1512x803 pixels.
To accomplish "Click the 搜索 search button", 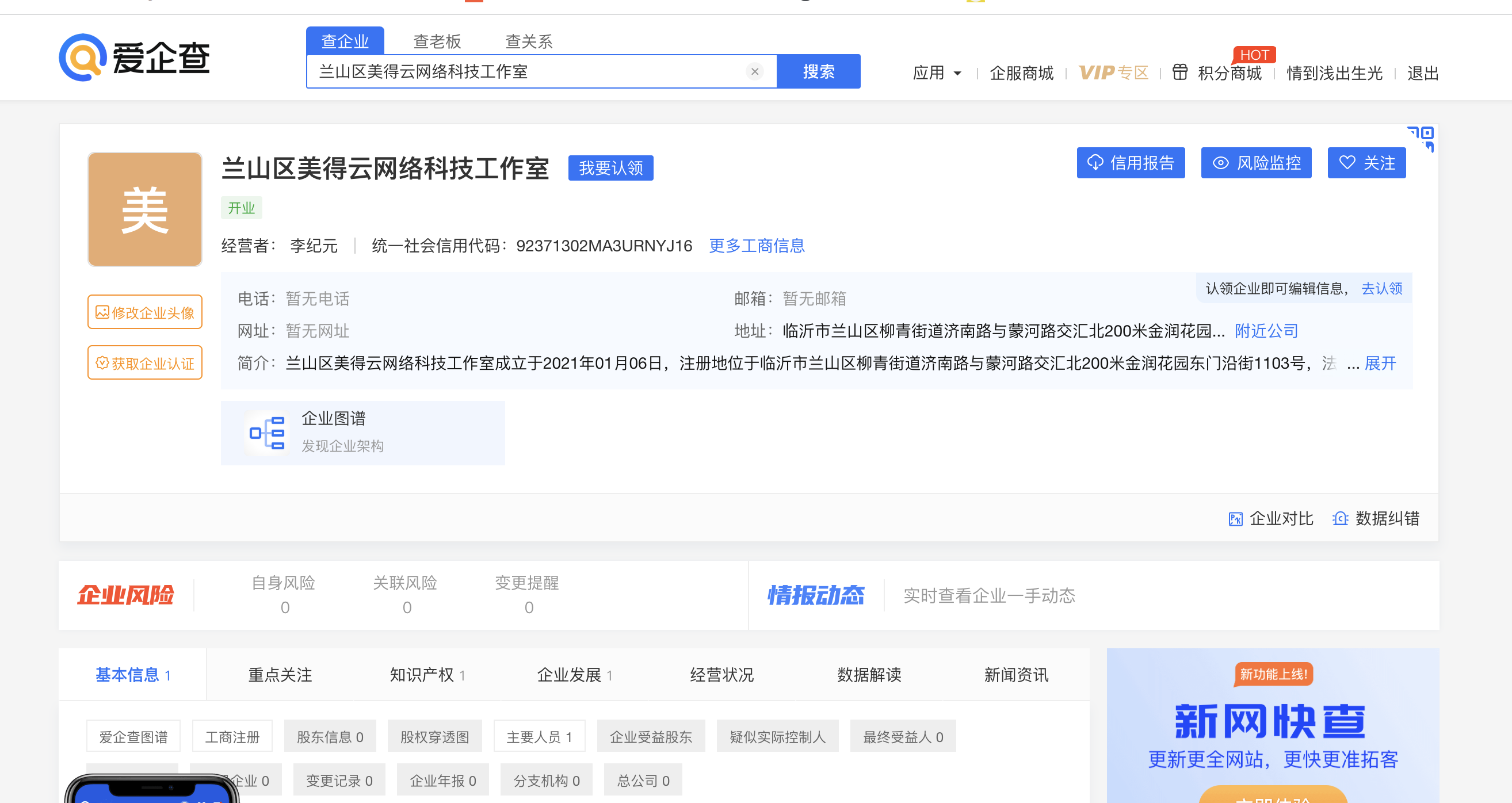I will 818,71.
